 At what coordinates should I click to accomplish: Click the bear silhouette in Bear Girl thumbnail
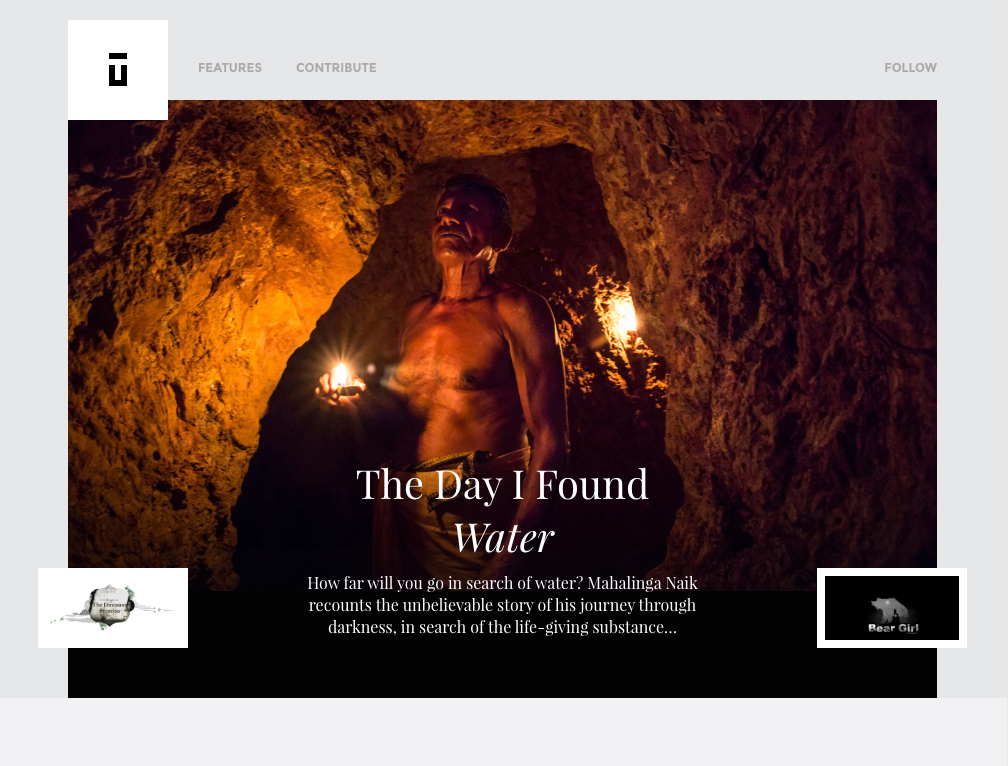tap(888, 609)
